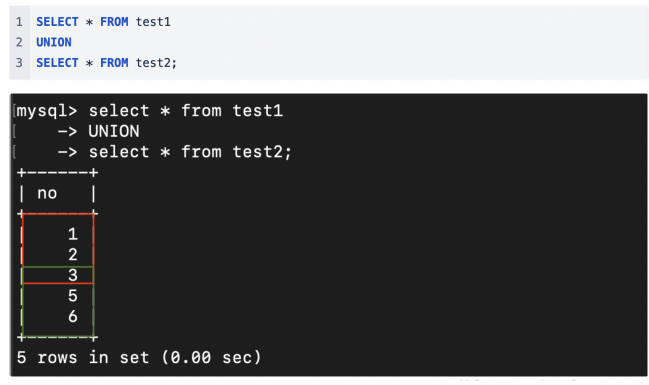Click the first SELECT keyword in the code block
Image resolution: width=649 pixels, height=385 pixels.
(57, 22)
